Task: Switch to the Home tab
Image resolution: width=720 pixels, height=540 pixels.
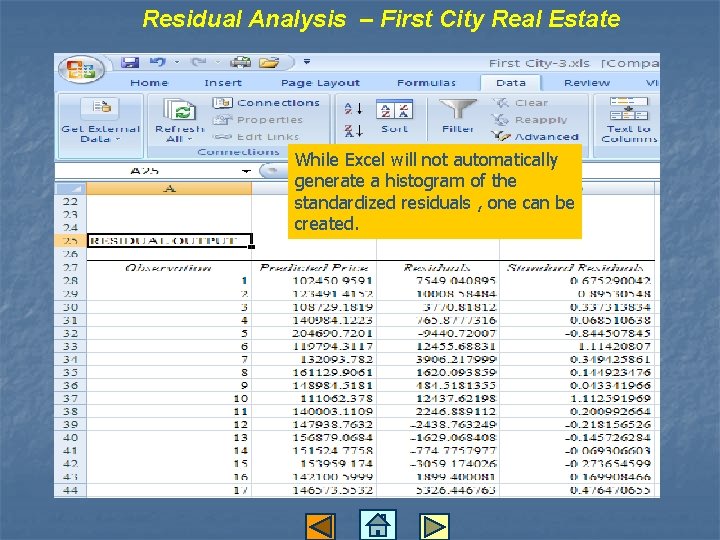Action: 149,83
